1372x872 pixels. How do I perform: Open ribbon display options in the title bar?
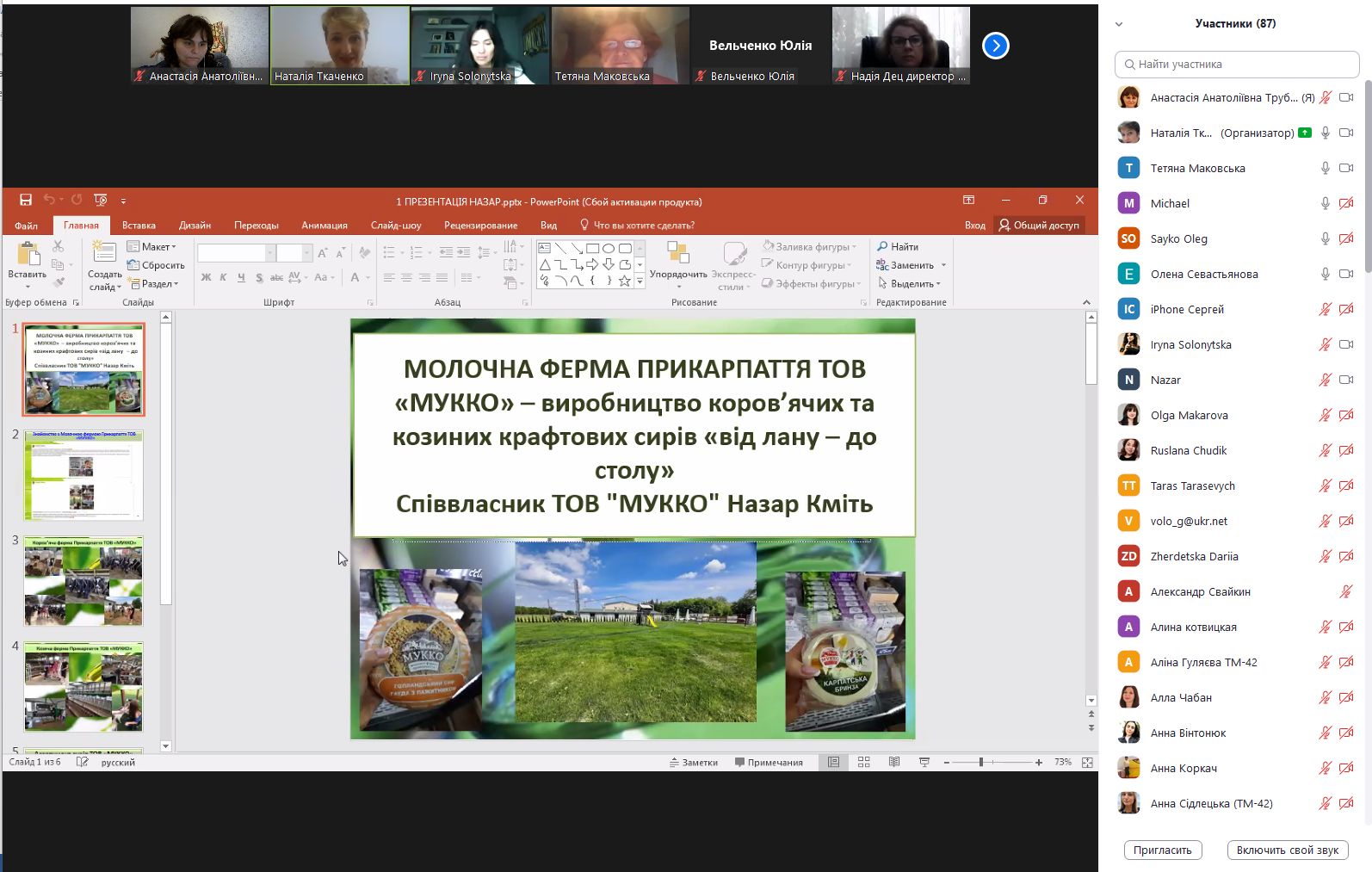968,200
